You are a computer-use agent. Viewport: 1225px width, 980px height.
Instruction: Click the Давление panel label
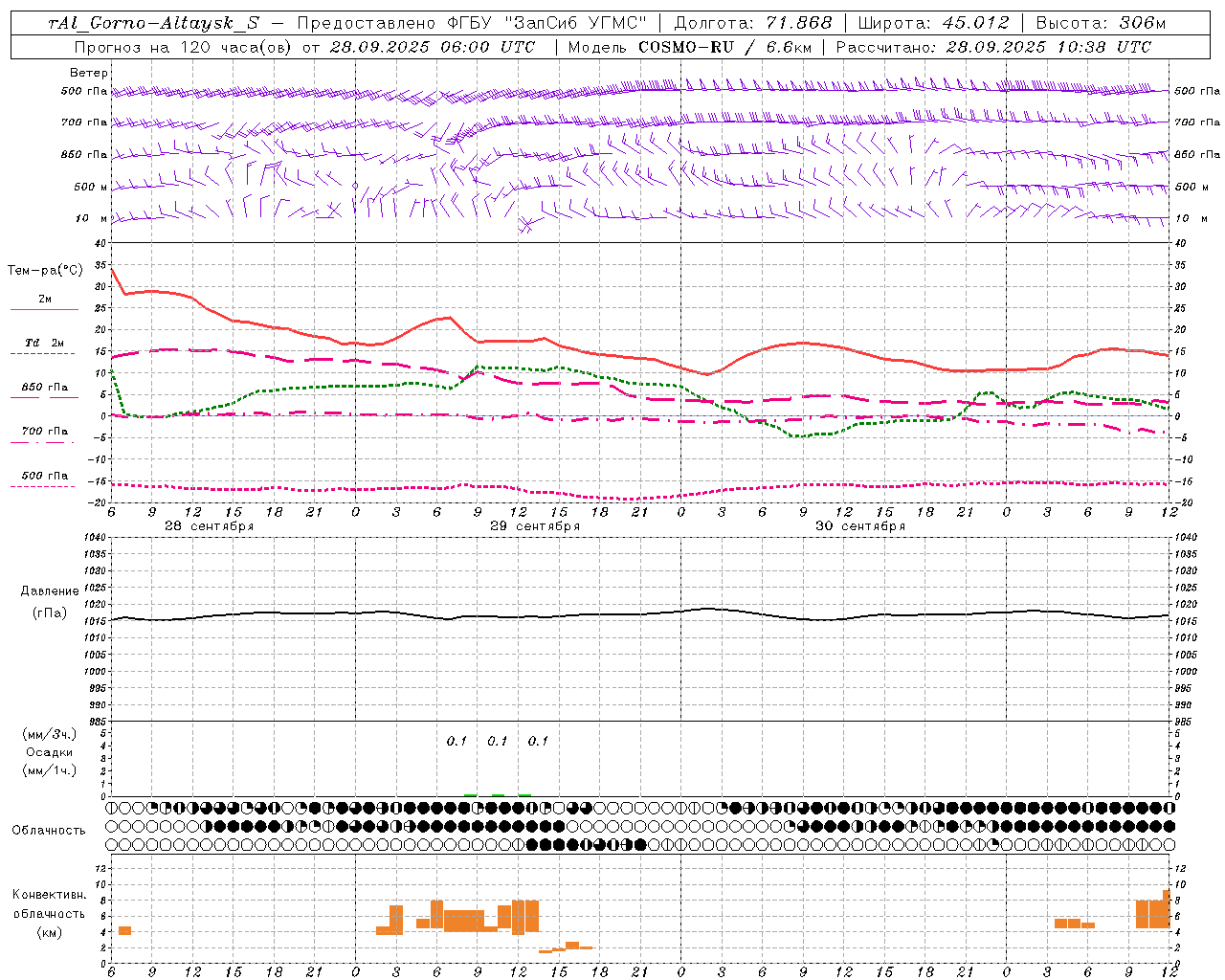click(x=50, y=591)
